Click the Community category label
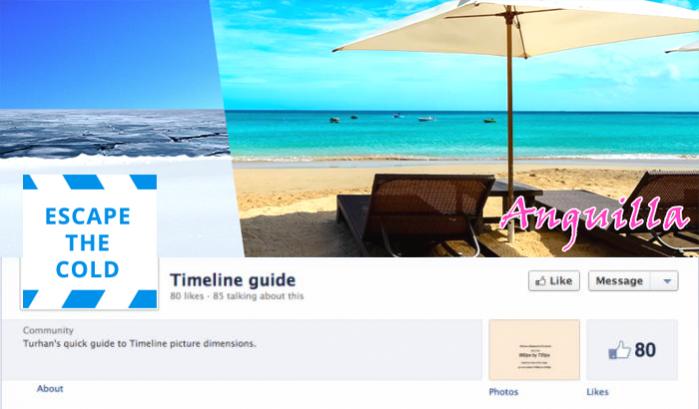The height and width of the screenshot is (409, 699). (48, 331)
